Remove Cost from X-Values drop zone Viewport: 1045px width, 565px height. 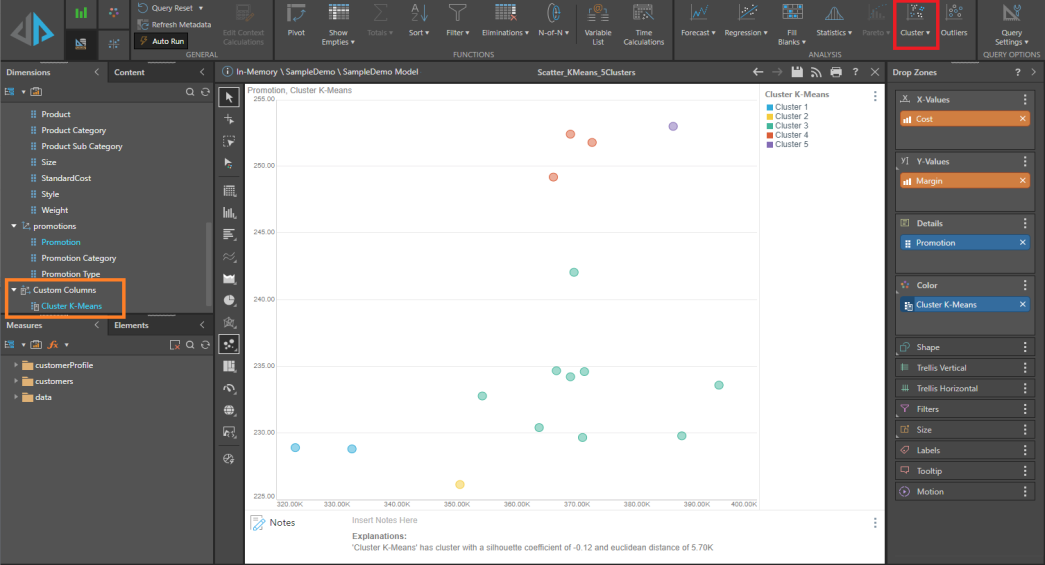(x=1022, y=119)
